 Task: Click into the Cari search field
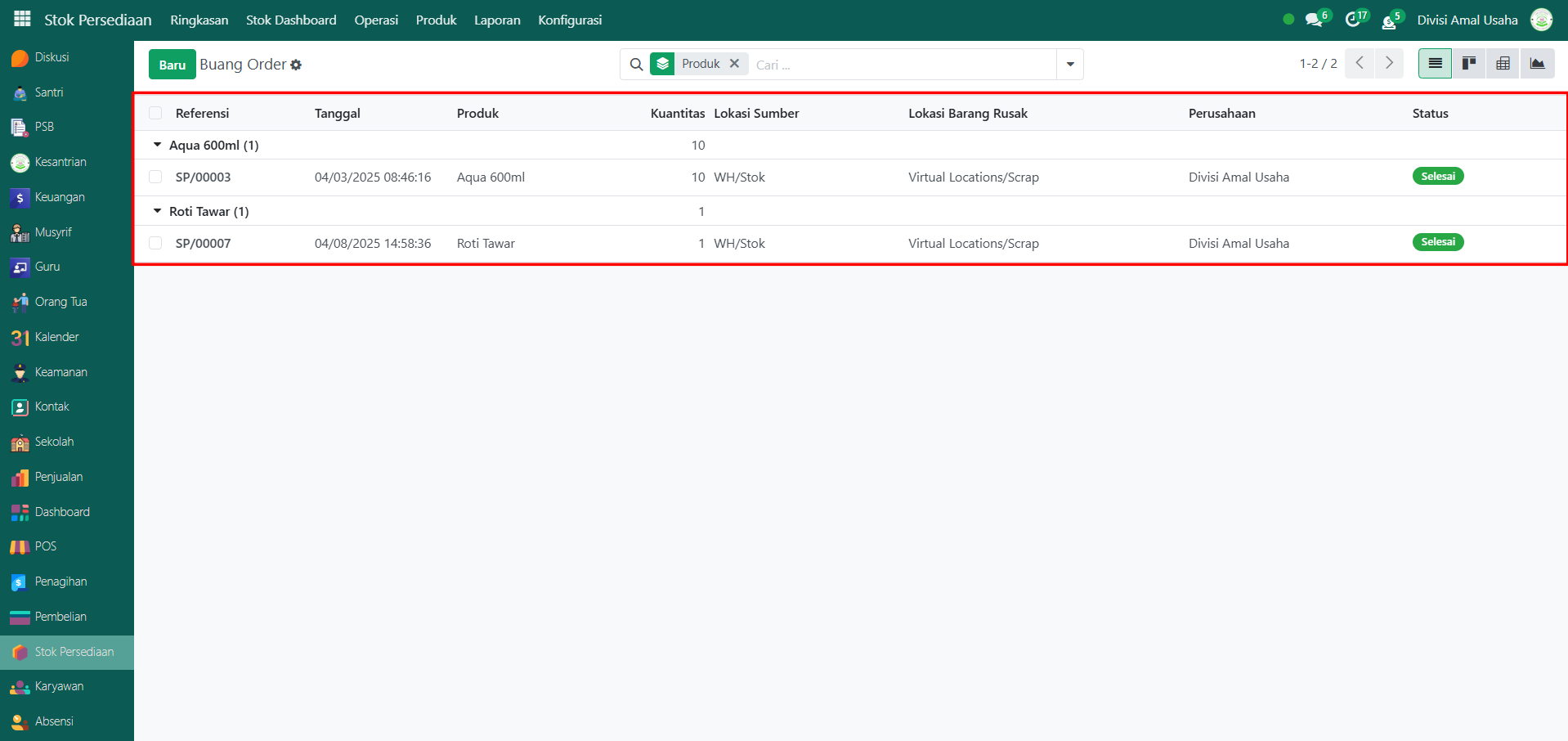click(899, 65)
